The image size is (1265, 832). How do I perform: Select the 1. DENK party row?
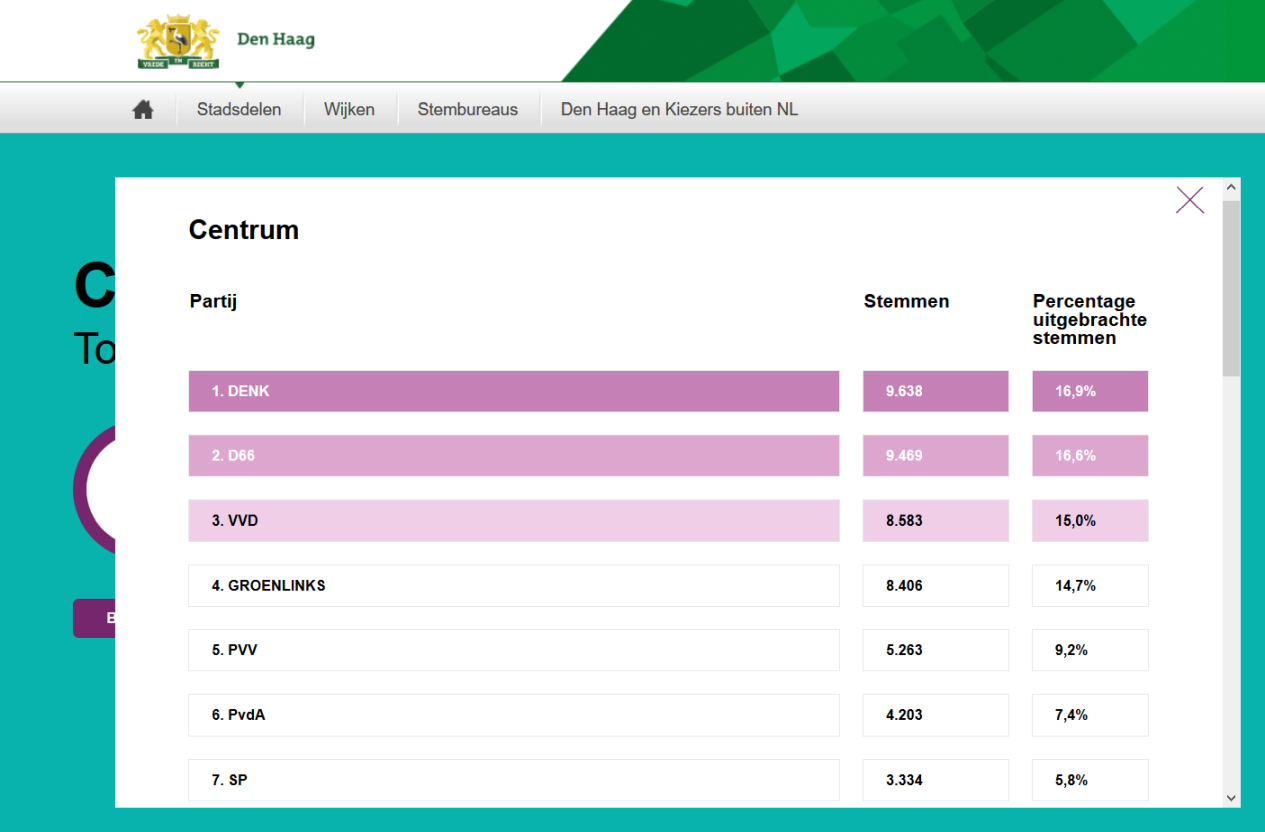(x=514, y=391)
